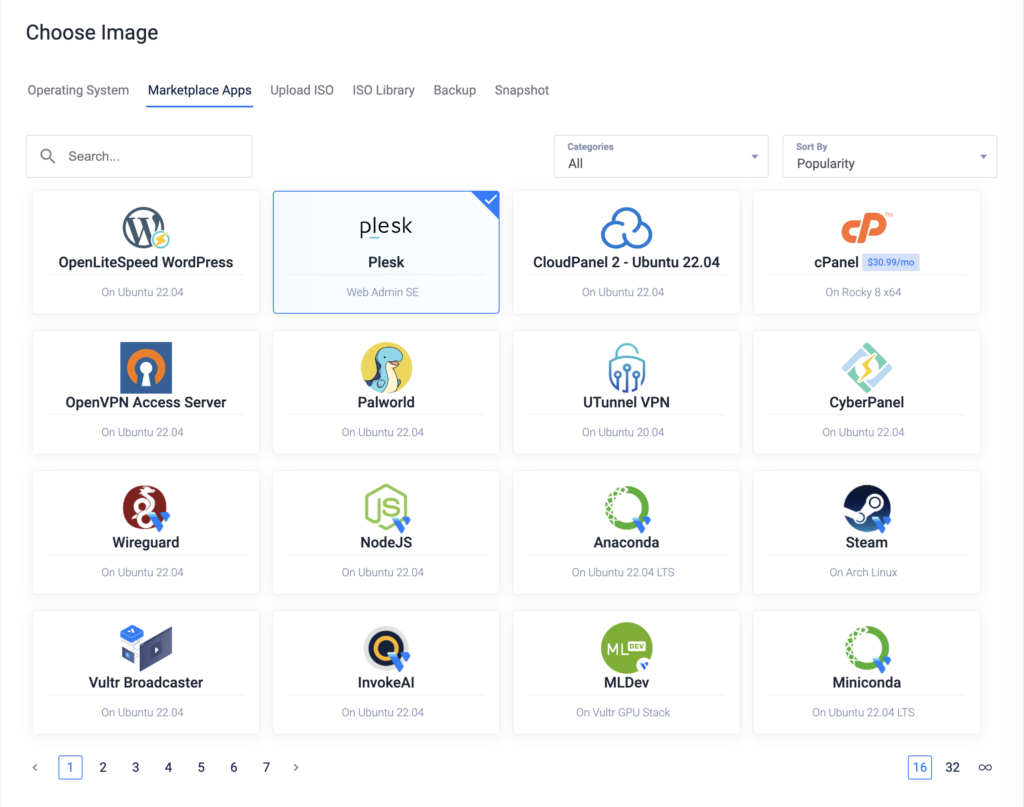Click the search magnifier icon
This screenshot has height=807, width=1024.
point(48,156)
